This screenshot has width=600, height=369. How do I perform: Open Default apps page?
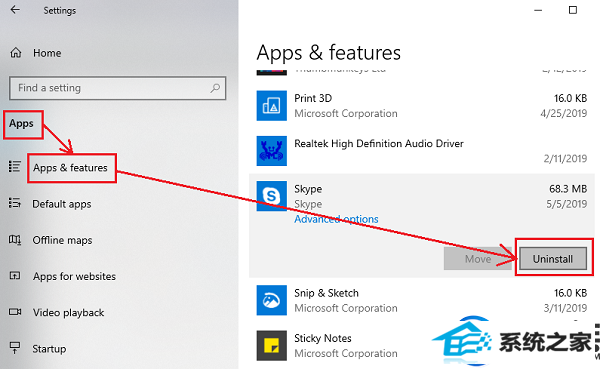(62, 204)
